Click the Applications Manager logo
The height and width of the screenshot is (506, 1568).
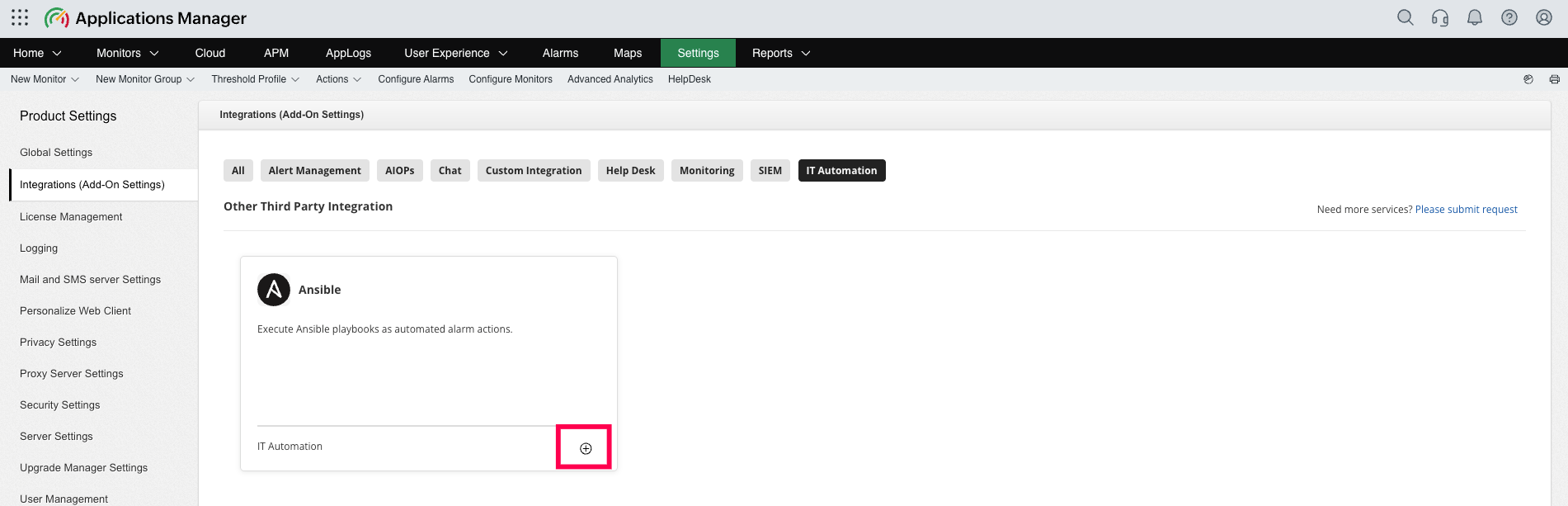point(145,17)
